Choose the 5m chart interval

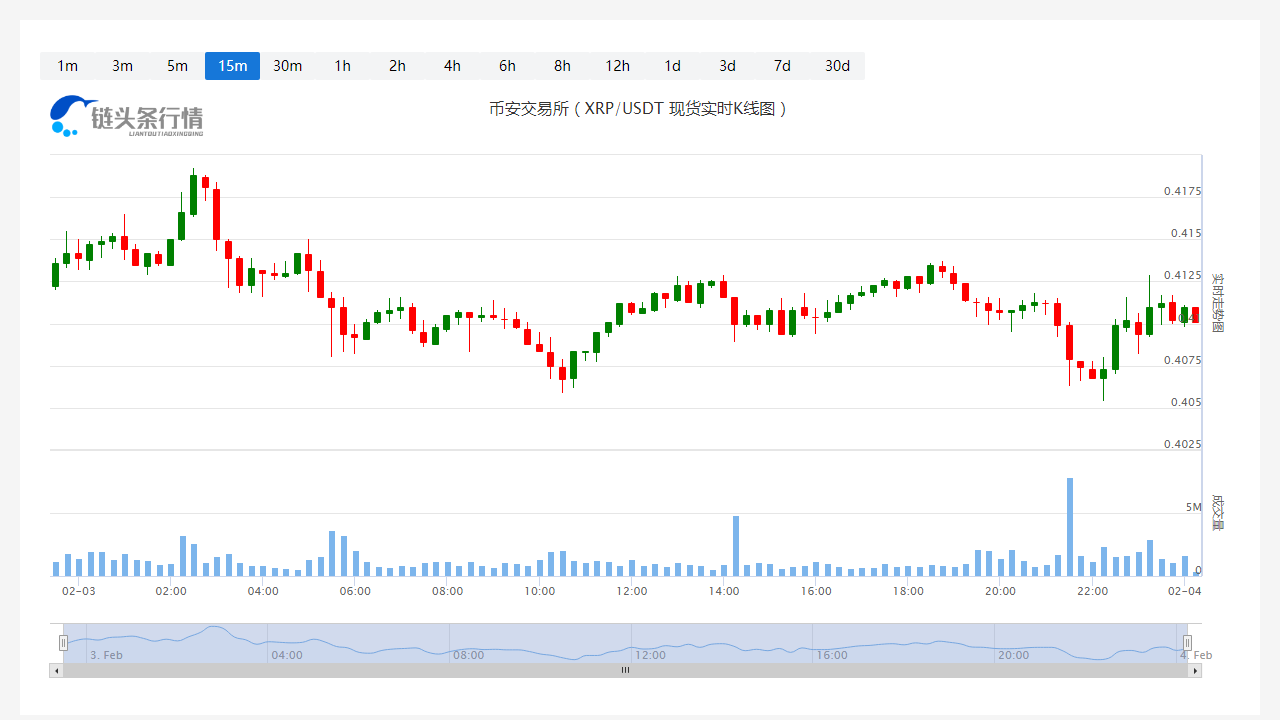tap(177, 66)
